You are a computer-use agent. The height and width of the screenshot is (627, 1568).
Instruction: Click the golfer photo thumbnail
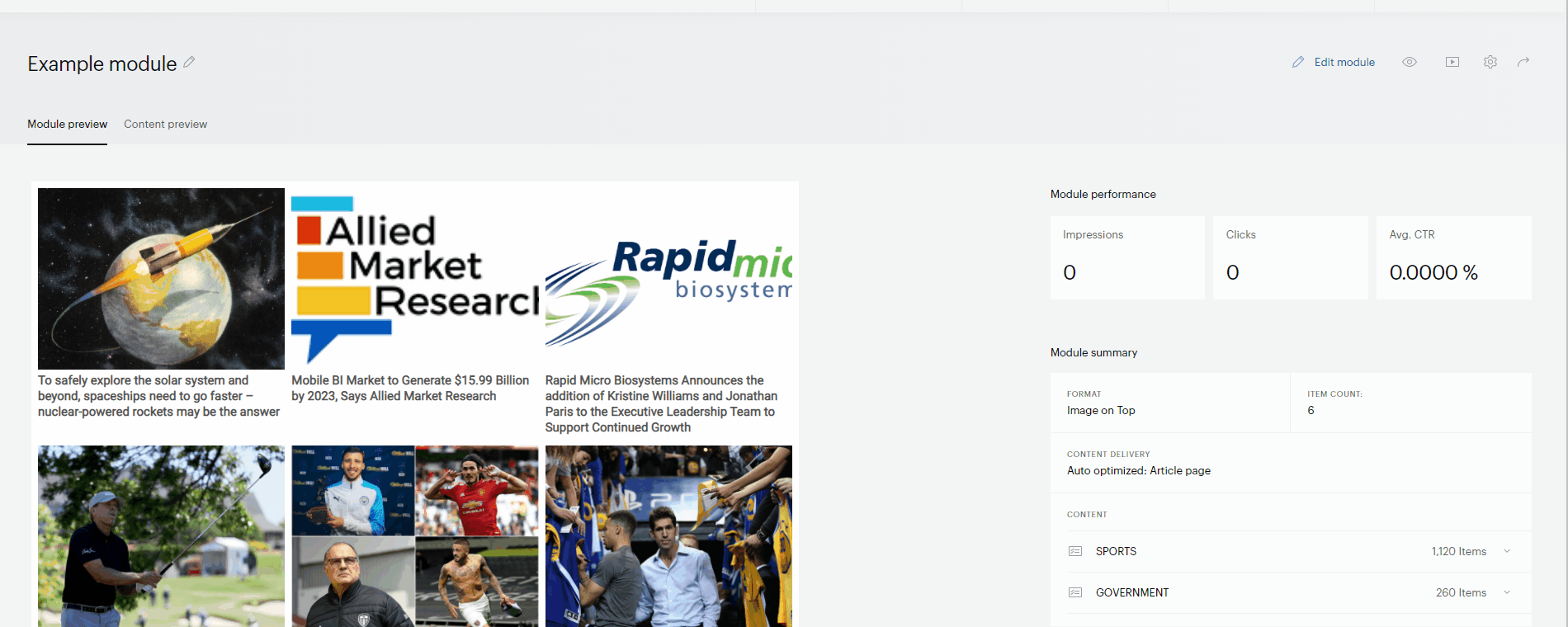tap(161, 536)
